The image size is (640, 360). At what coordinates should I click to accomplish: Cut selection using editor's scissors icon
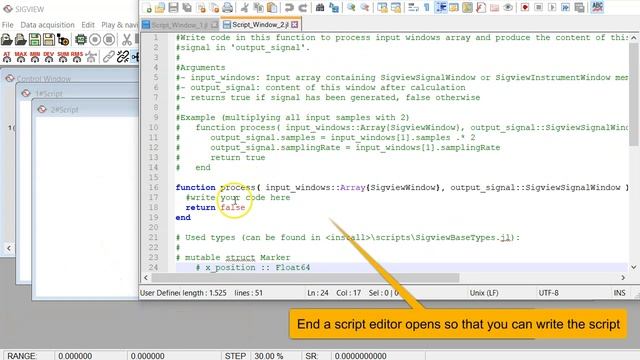(244, 7)
